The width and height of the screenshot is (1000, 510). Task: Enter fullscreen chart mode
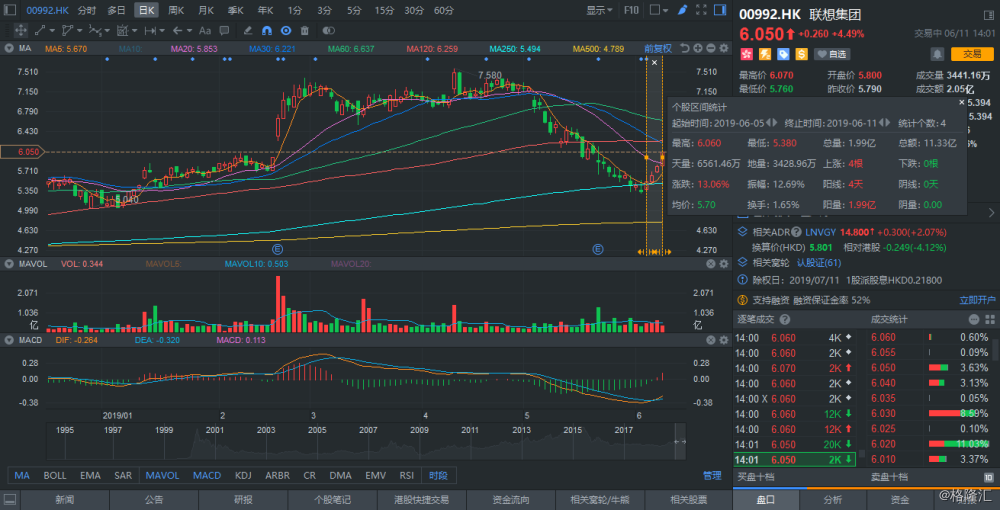701,10
